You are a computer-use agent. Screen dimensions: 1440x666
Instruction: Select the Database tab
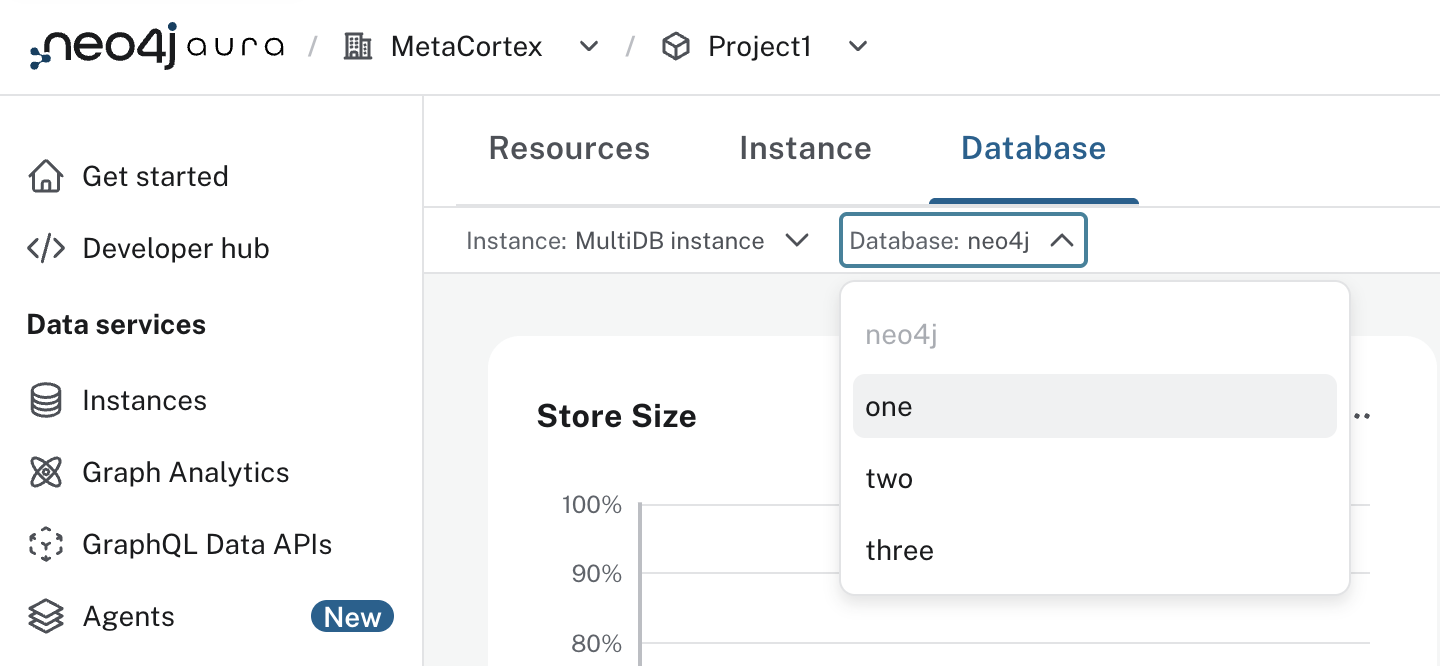click(x=1033, y=148)
